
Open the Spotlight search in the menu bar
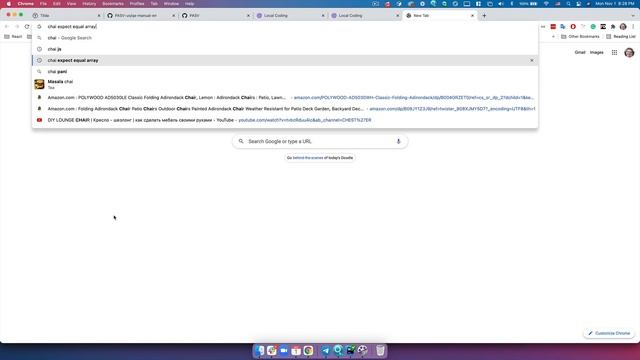(568, 4)
